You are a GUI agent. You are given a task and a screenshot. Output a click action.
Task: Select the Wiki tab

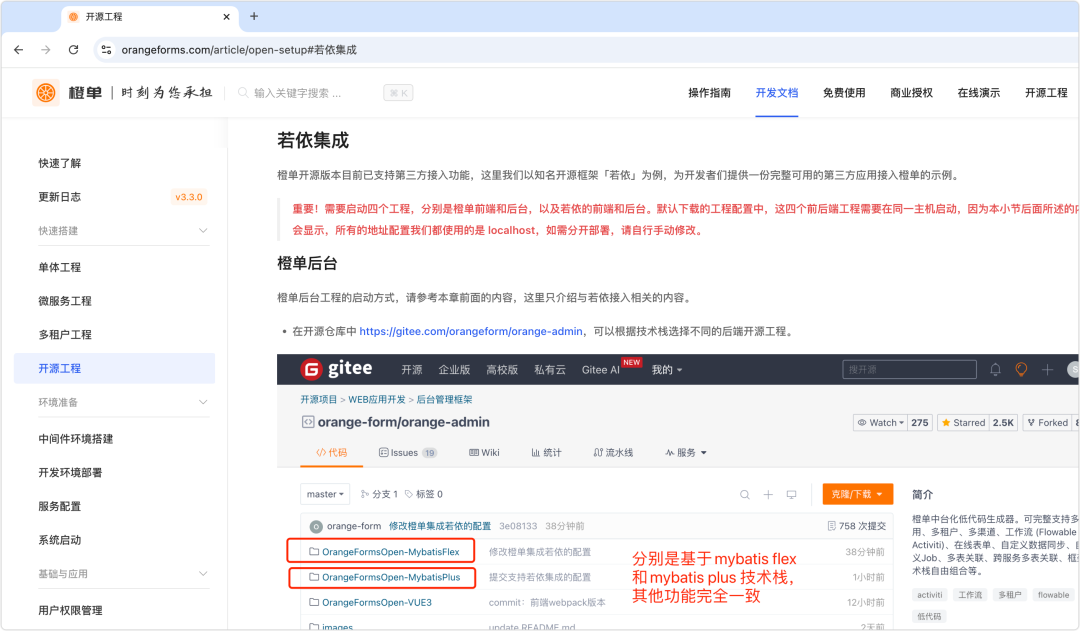(484, 453)
